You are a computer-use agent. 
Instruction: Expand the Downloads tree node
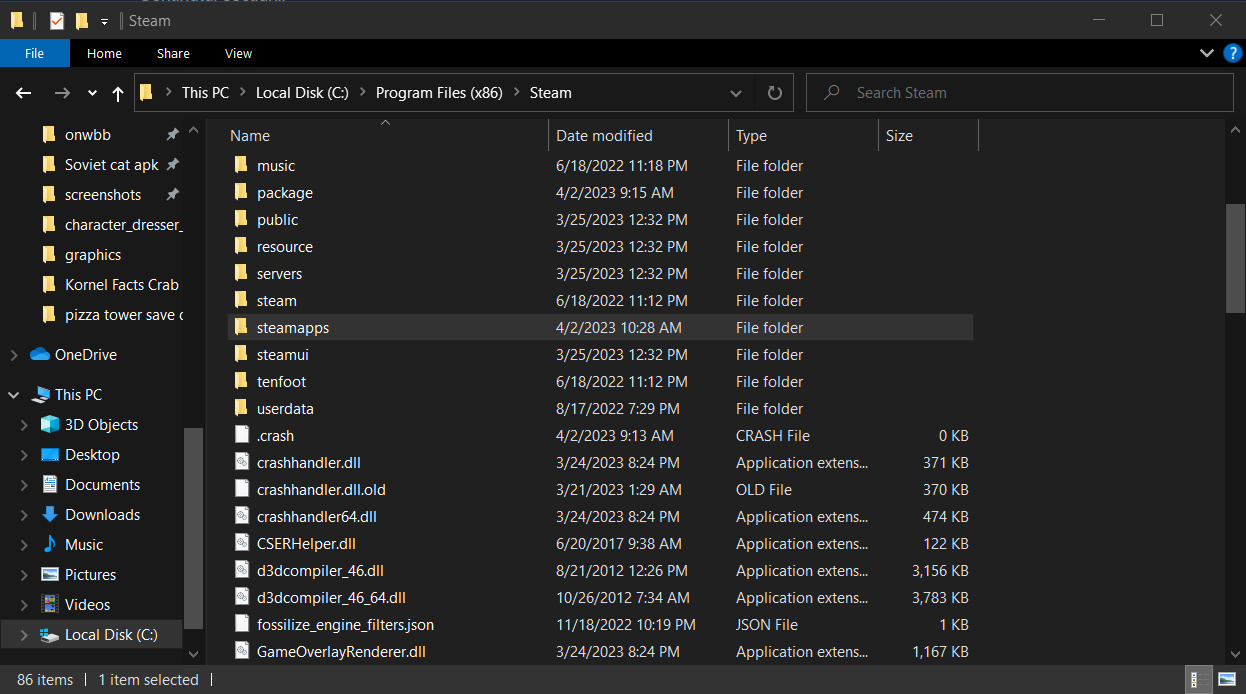(x=24, y=515)
